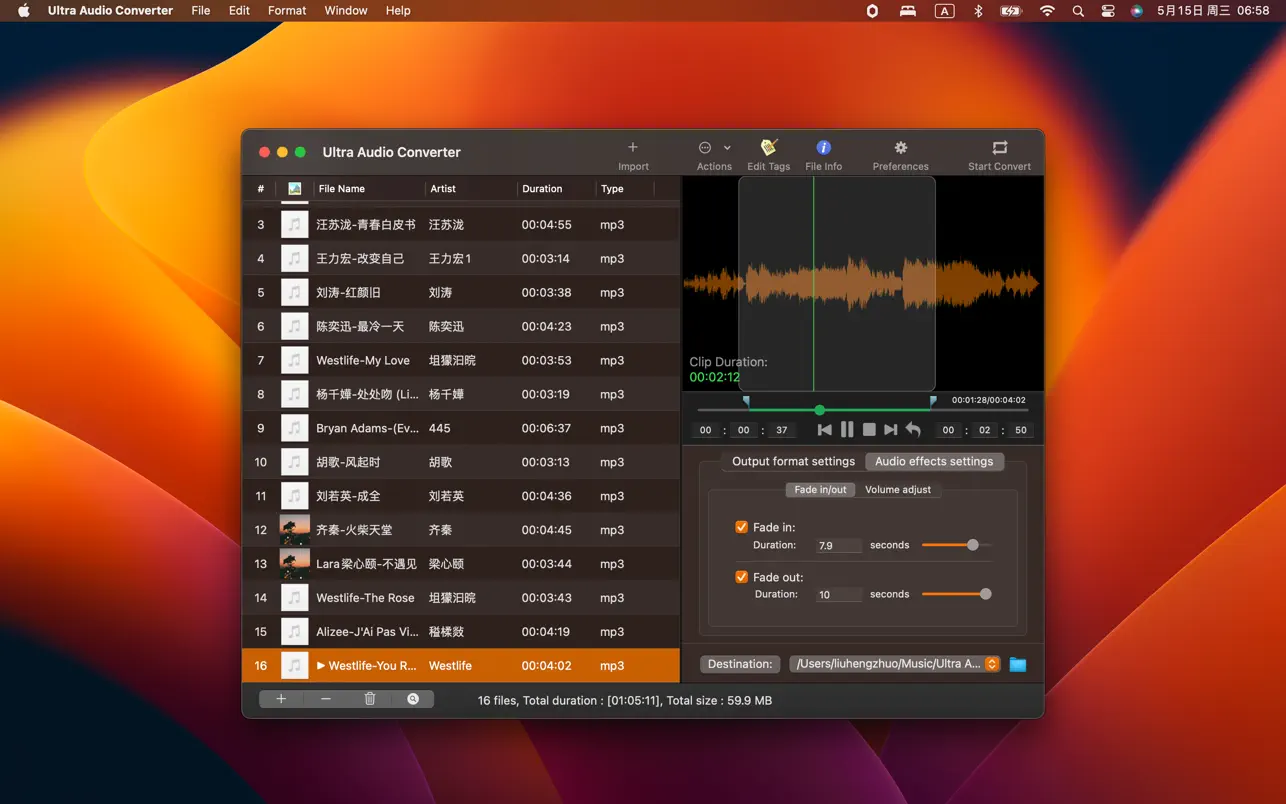
Task: Toggle the Fade out checkbox
Action: pos(741,577)
